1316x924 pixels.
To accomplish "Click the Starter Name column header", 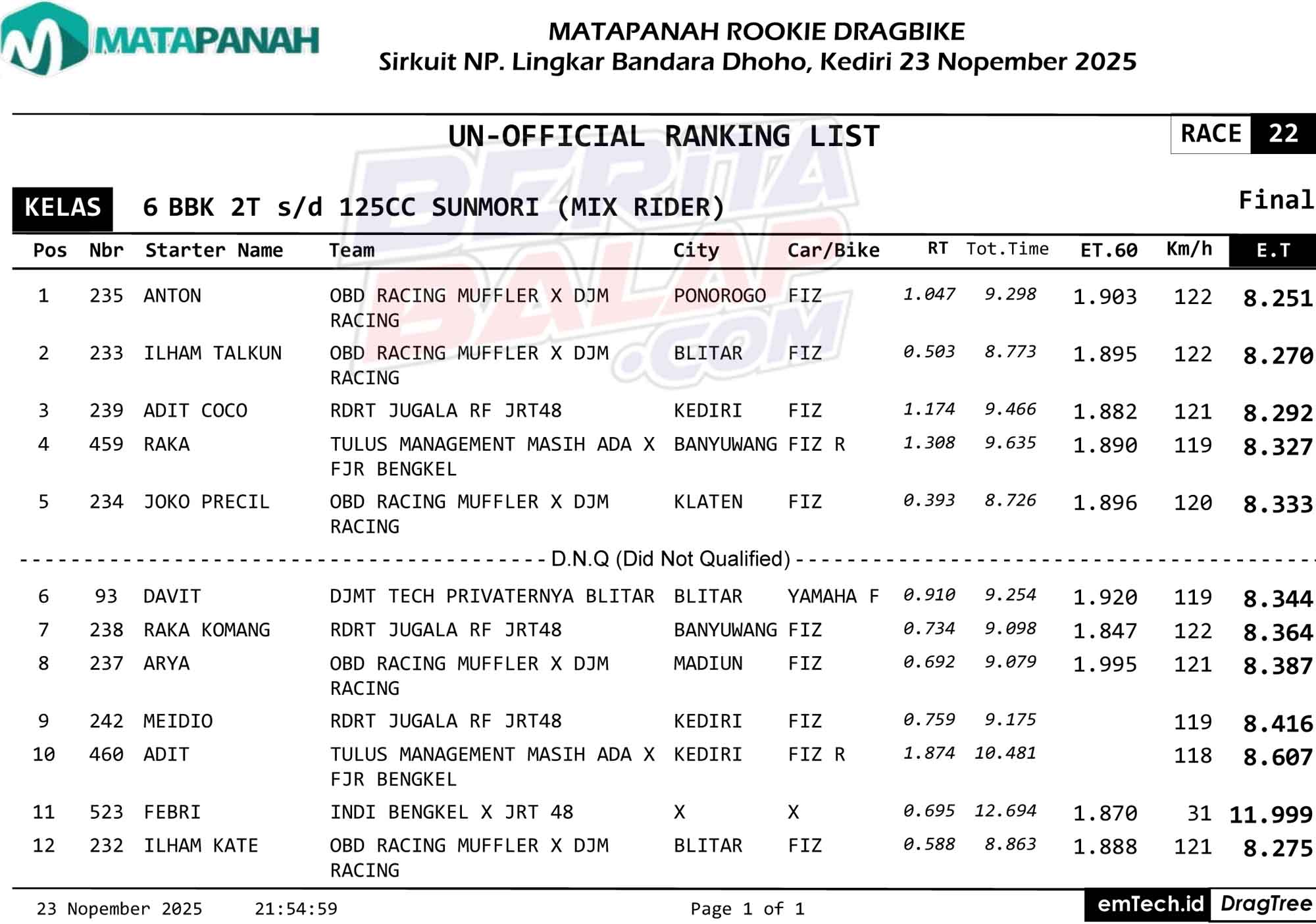I will pyautogui.click(x=214, y=251).
